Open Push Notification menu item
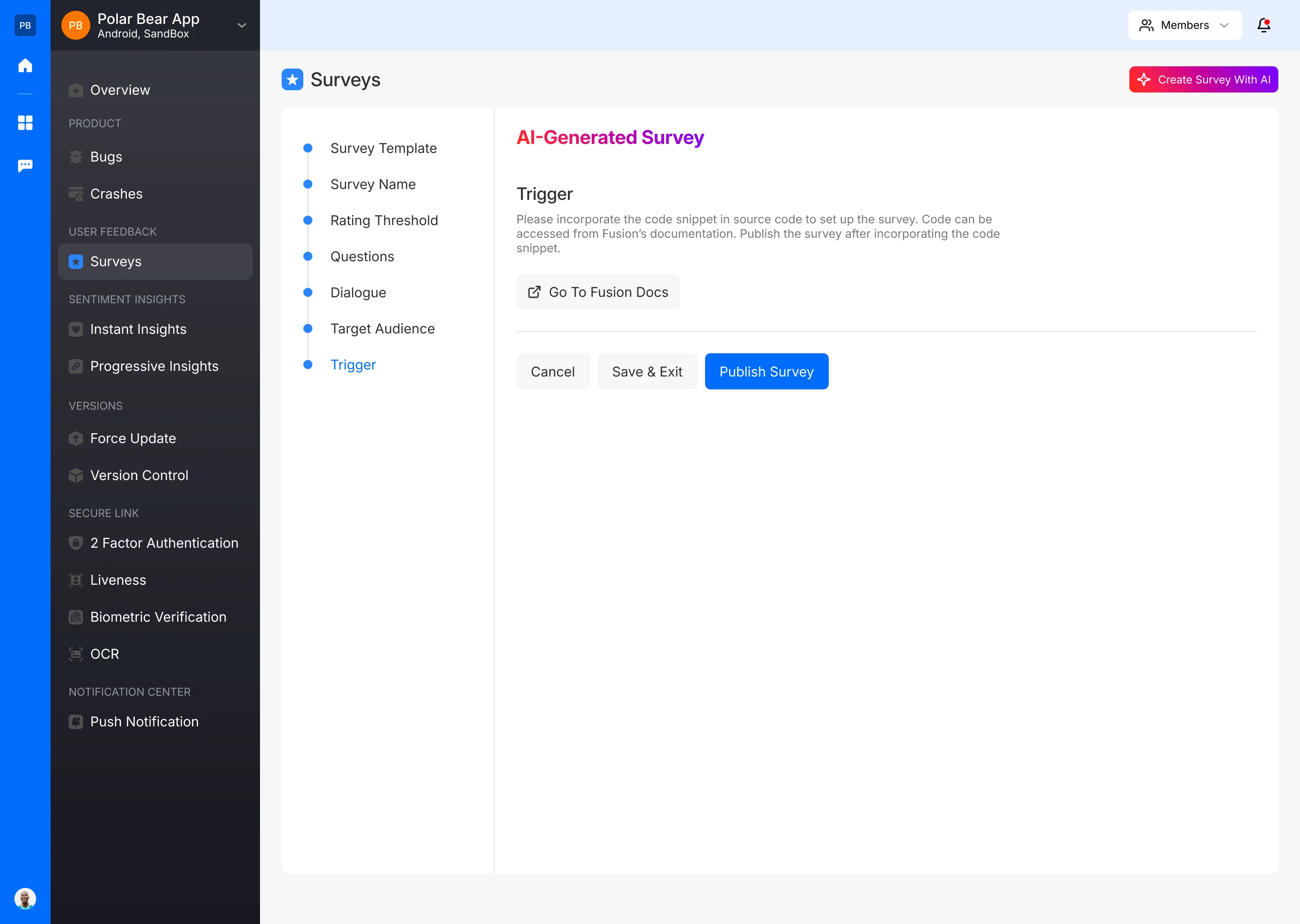1300x924 pixels. coord(144,722)
